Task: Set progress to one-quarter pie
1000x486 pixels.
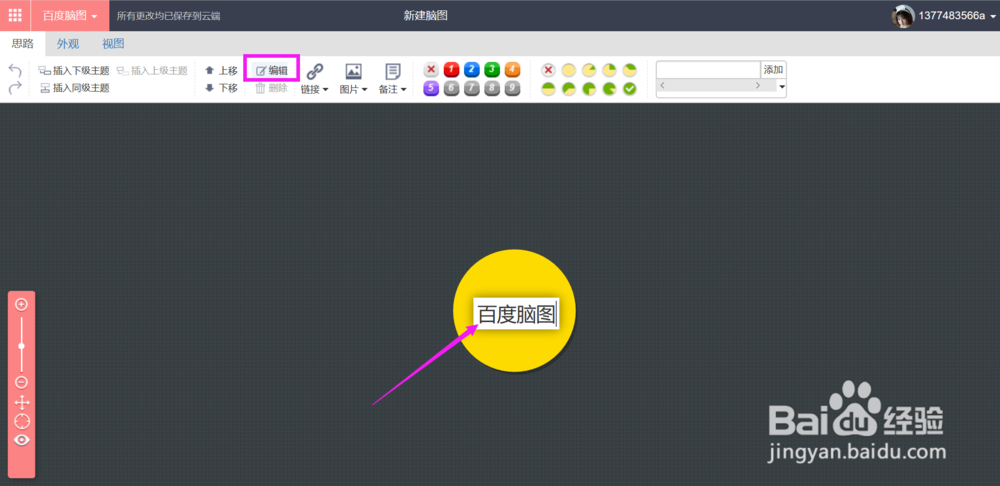Action: click(609, 70)
